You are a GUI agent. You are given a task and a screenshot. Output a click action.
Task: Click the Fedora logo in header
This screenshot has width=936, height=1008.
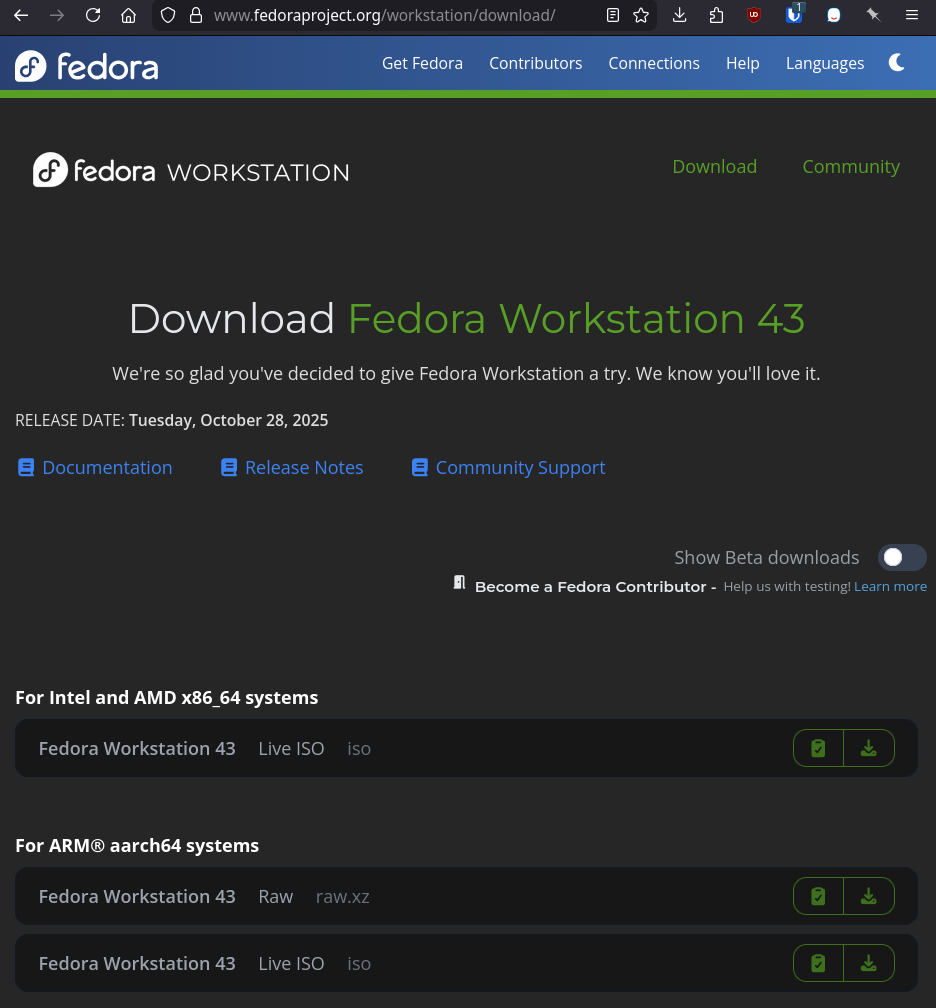pos(87,66)
